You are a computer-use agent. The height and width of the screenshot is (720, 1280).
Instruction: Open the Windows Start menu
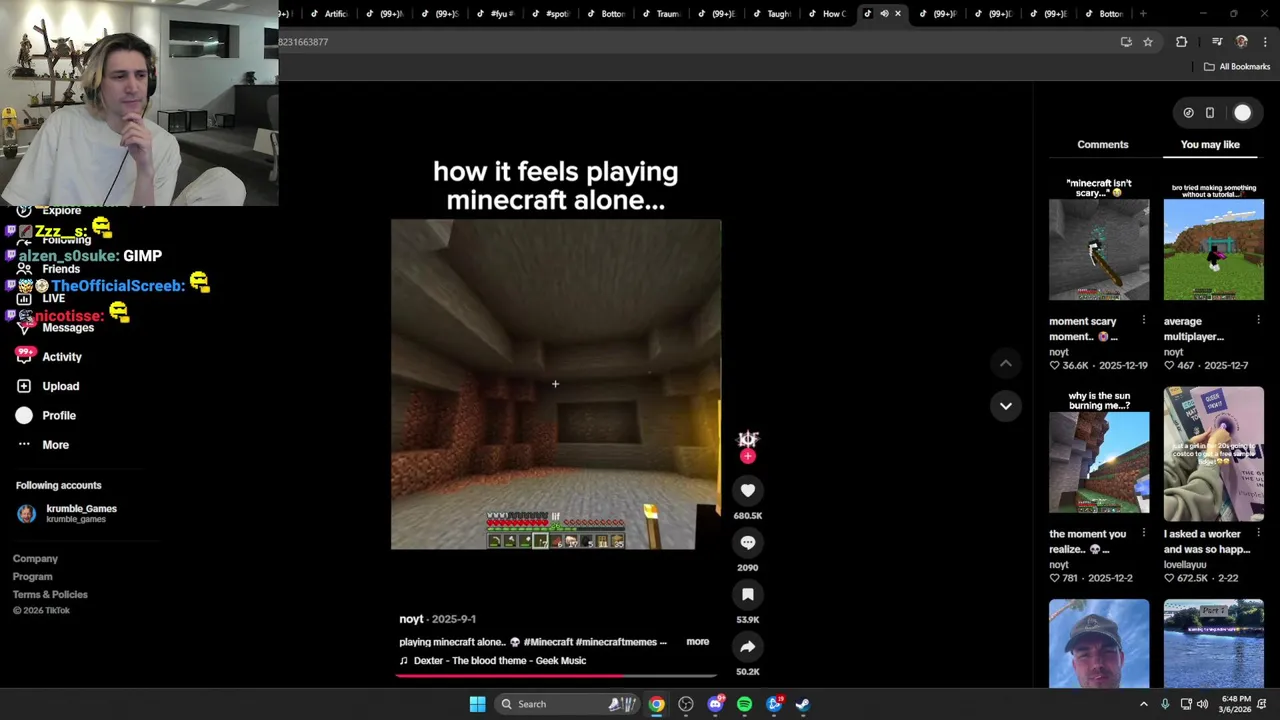point(477,704)
